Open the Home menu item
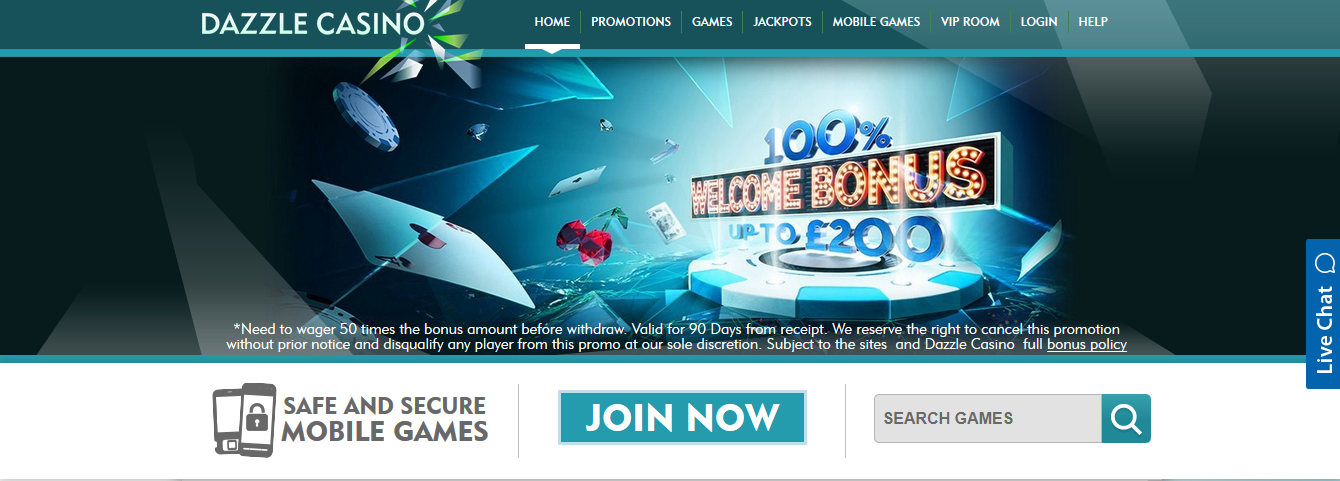This screenshot has width=1340, height=481. pyautogui.click(x=552, y=22)
